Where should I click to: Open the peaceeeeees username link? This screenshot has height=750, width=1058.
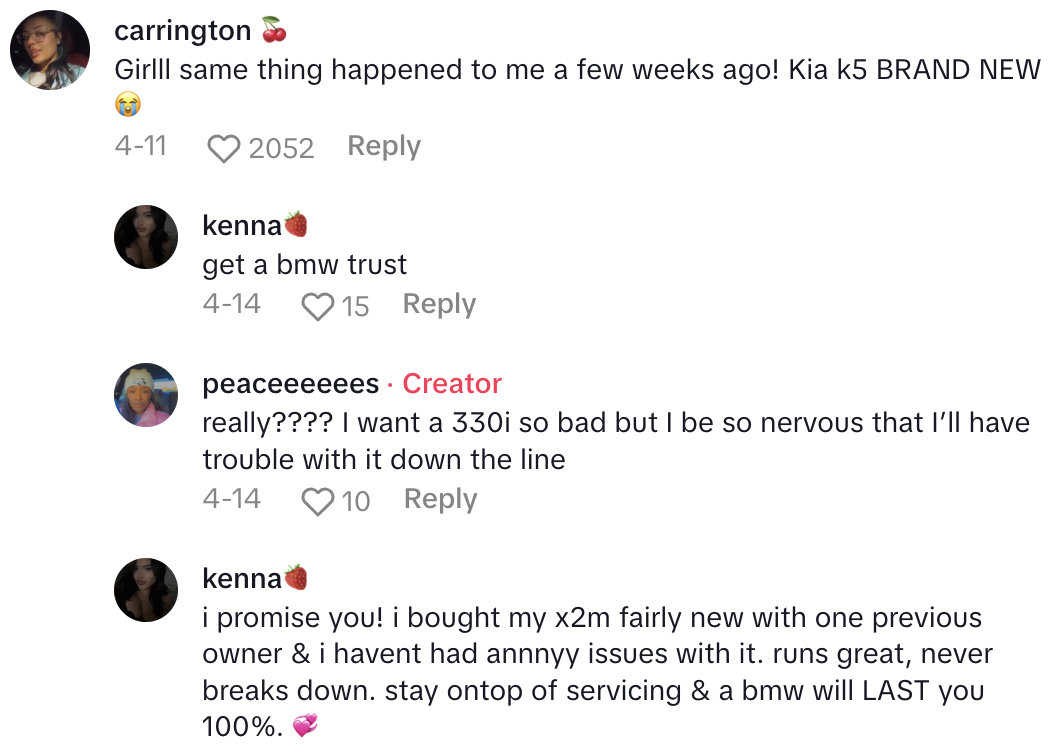point(291,384)
